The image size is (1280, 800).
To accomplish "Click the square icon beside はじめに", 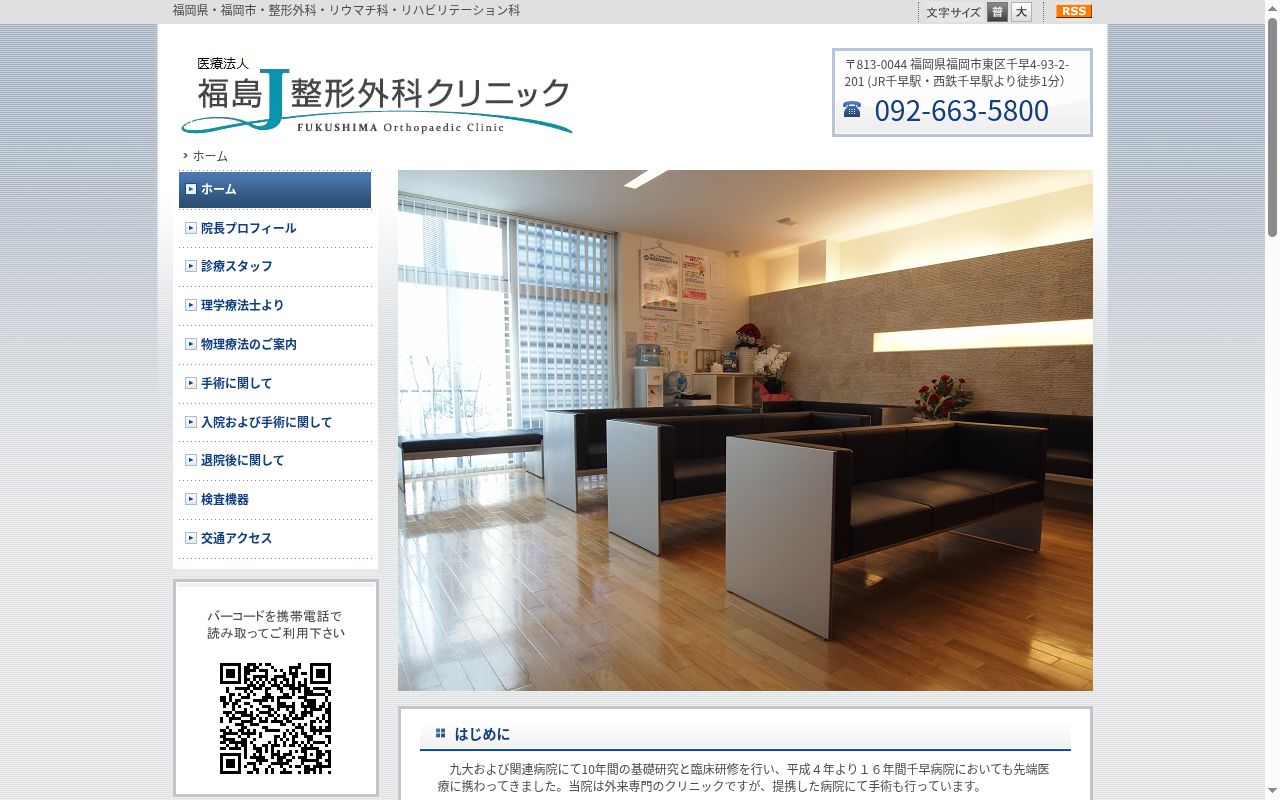I will tap(440, 733).
